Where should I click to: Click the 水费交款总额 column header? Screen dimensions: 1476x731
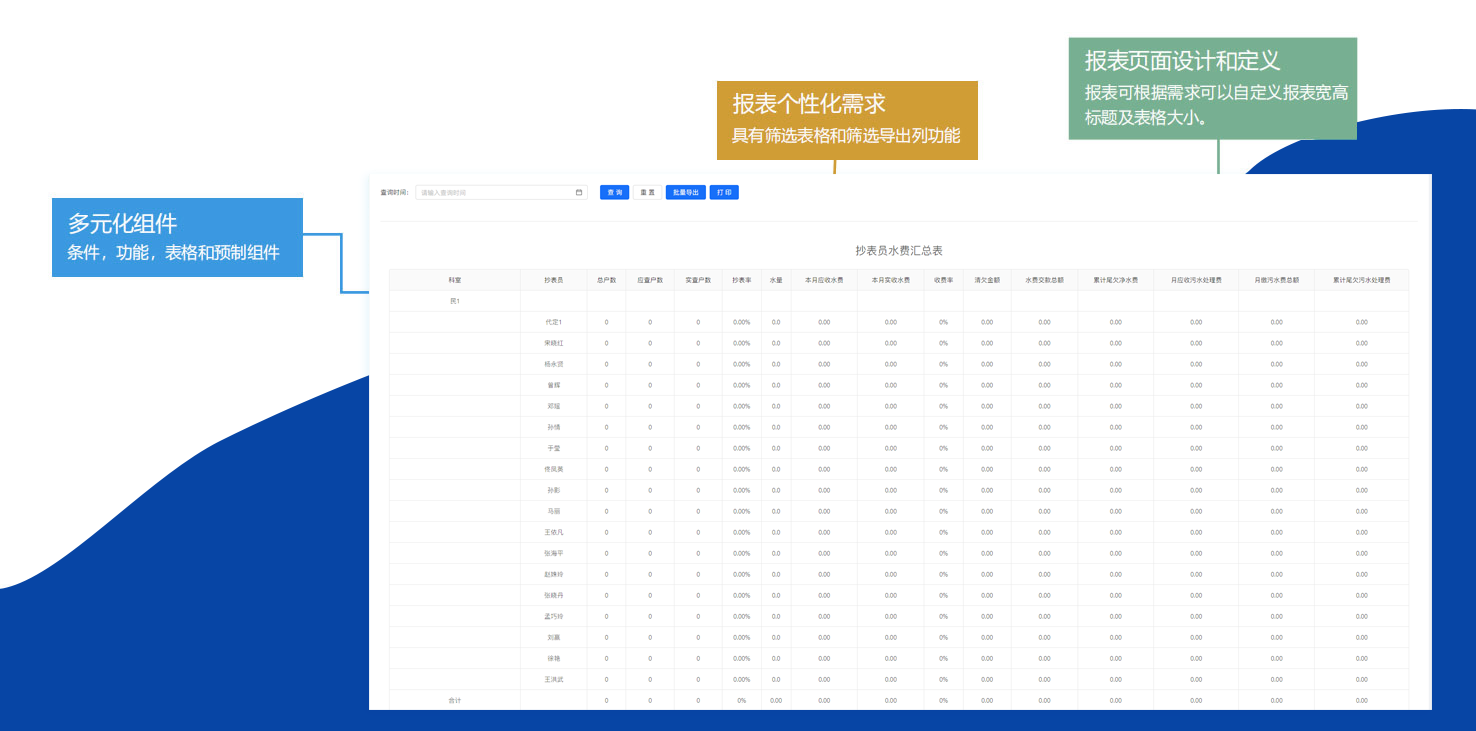1044,280
